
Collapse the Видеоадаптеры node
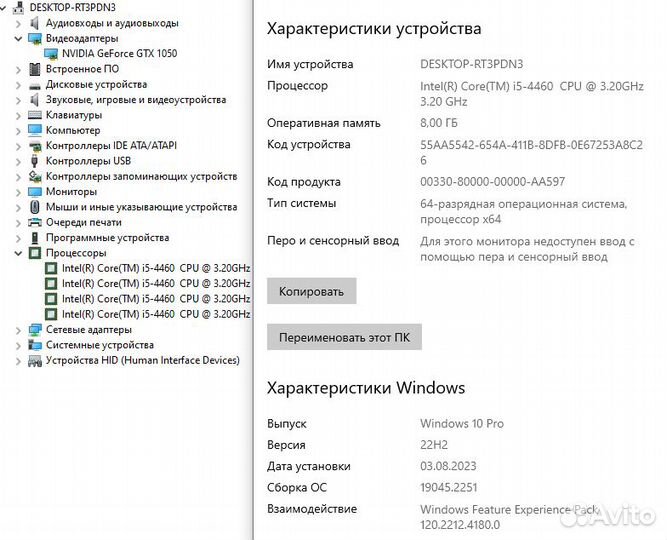18,39
